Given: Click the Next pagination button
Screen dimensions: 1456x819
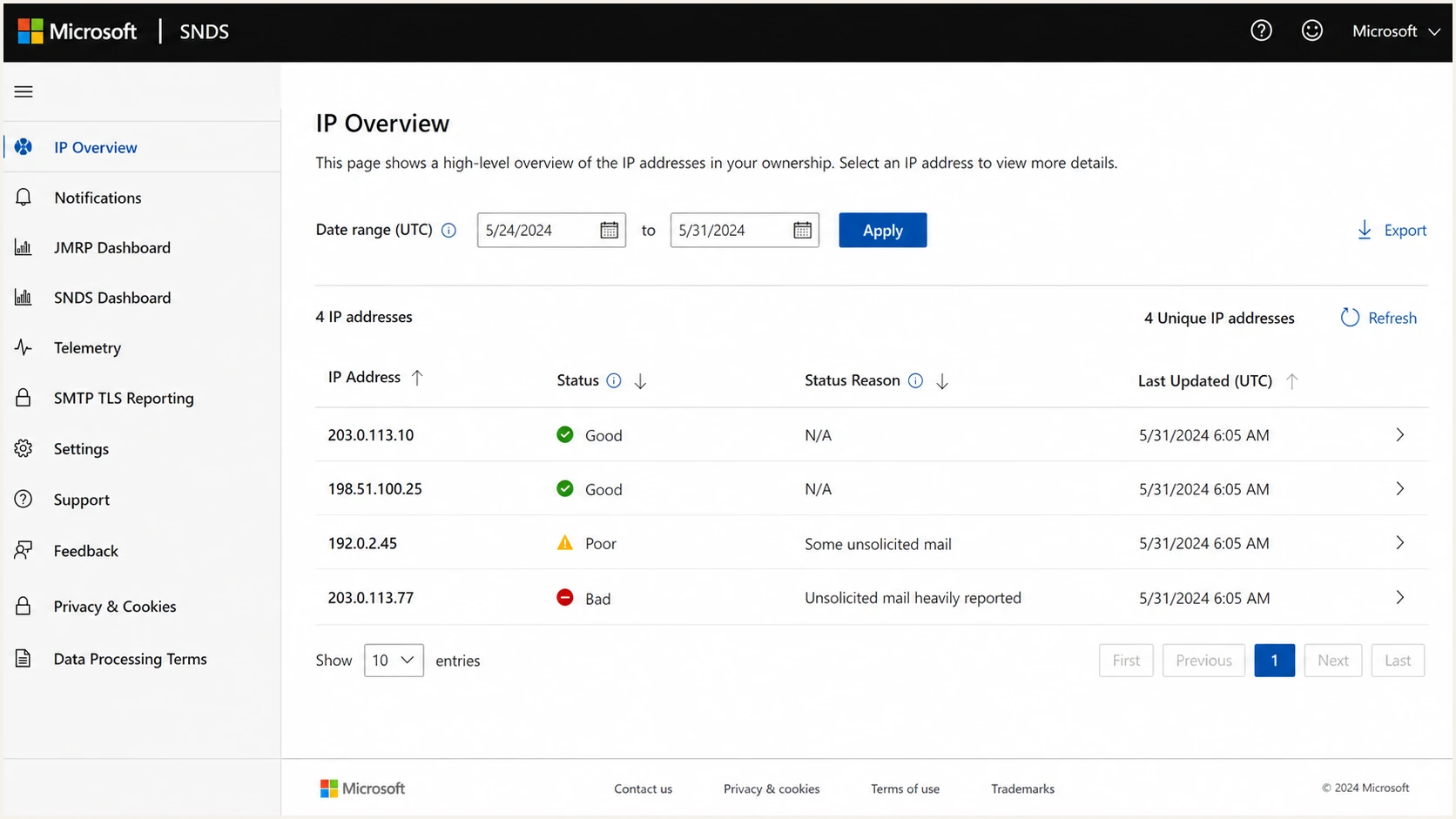Looking at the screenshot, I should coord(1332,661).
